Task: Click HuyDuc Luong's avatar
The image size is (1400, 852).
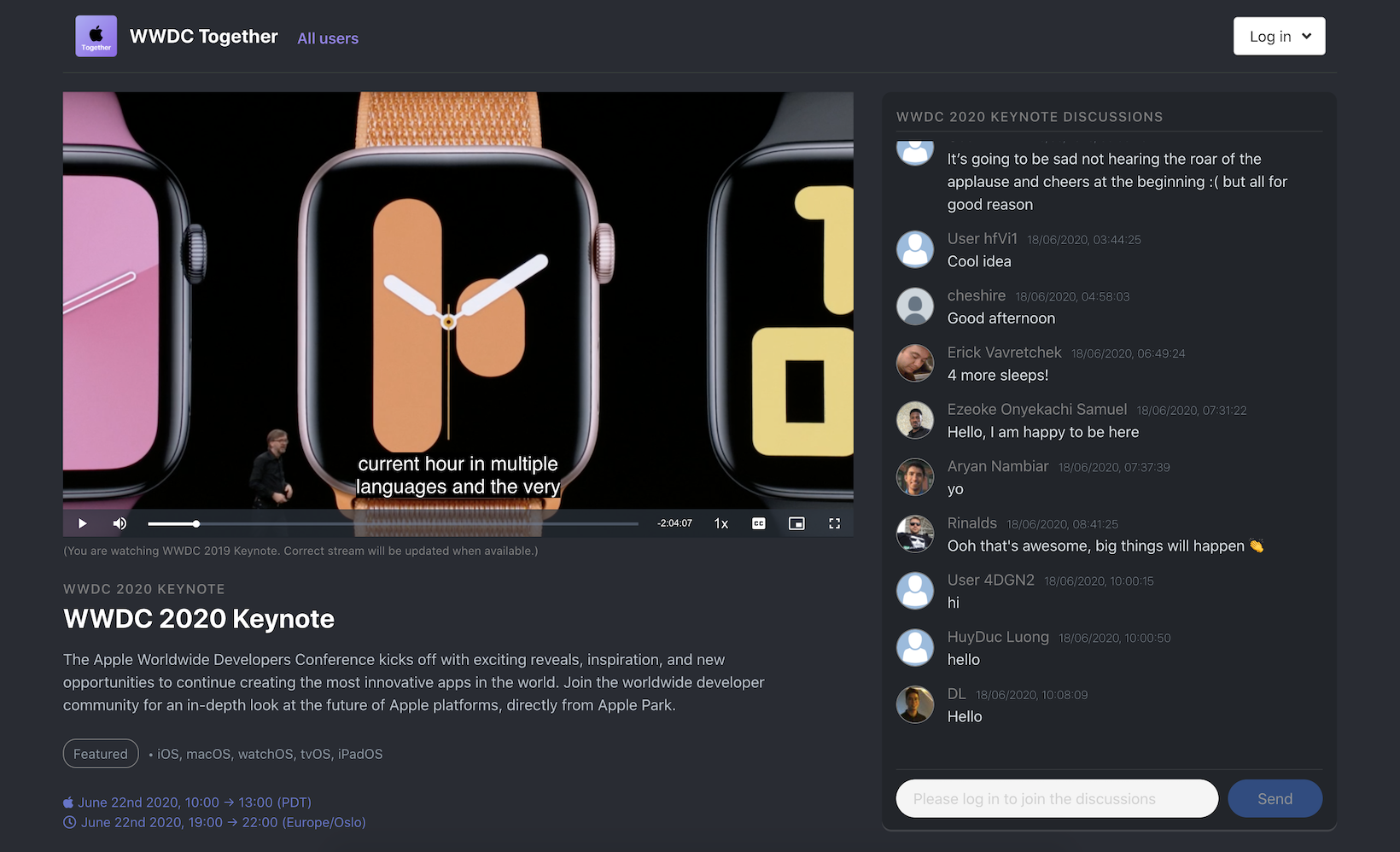Action: click(915, 648)
